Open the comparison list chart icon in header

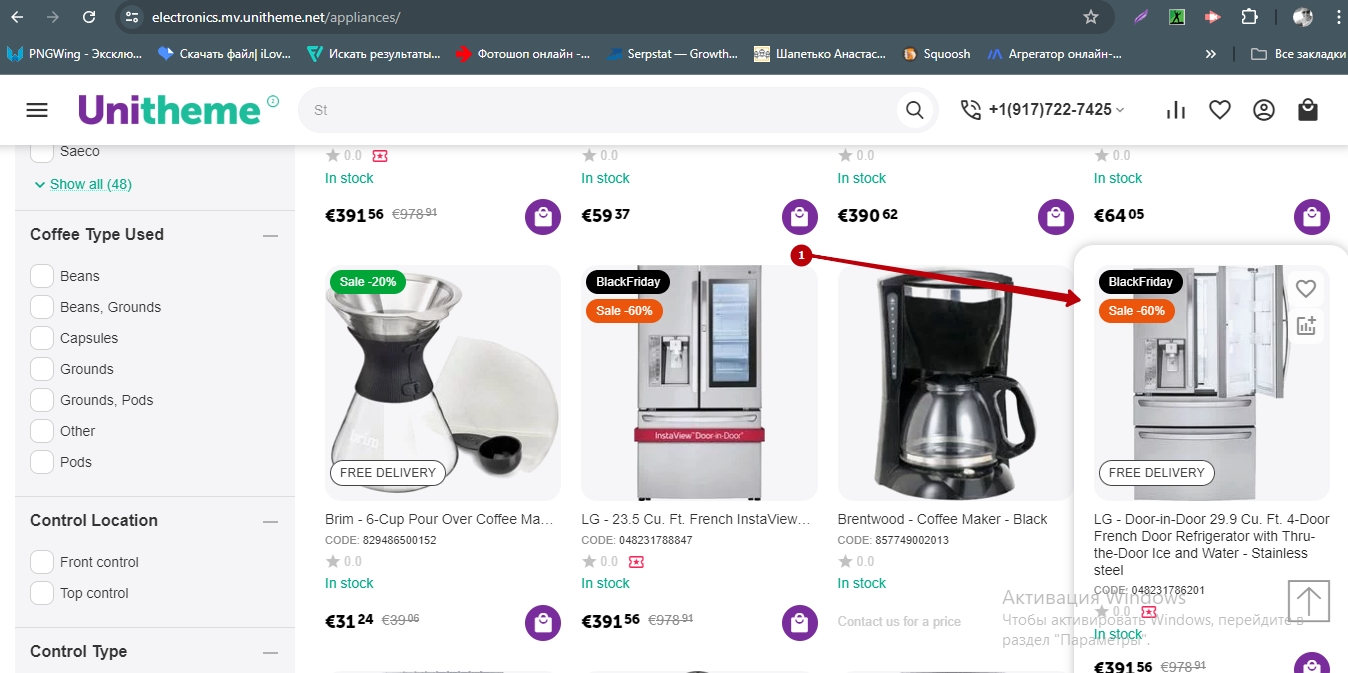coord(1176,110)
